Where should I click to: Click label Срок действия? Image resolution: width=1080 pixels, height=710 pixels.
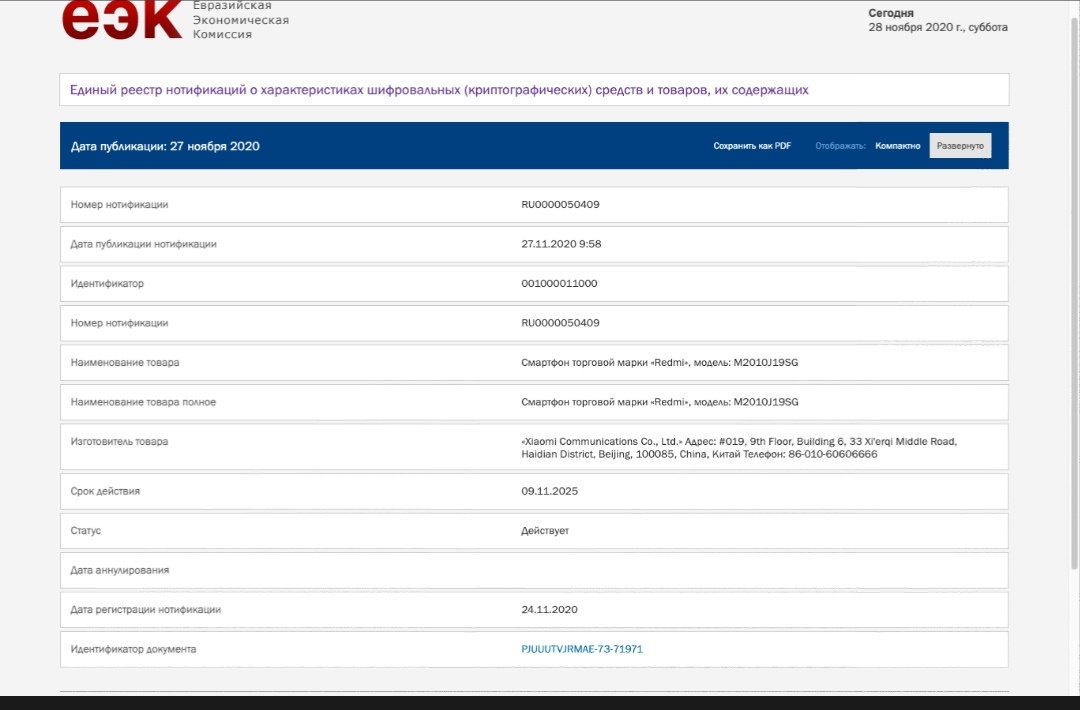(105, 491)
